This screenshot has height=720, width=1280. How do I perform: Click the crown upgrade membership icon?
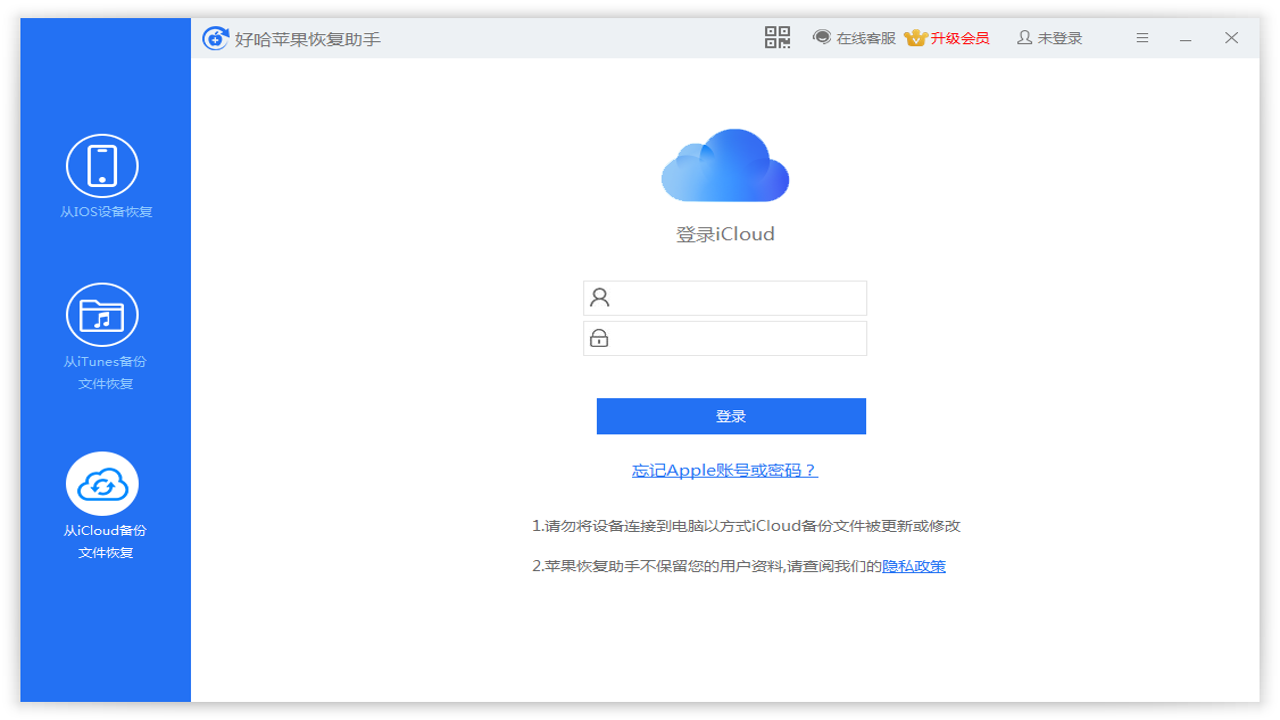[x=913, y=37]
